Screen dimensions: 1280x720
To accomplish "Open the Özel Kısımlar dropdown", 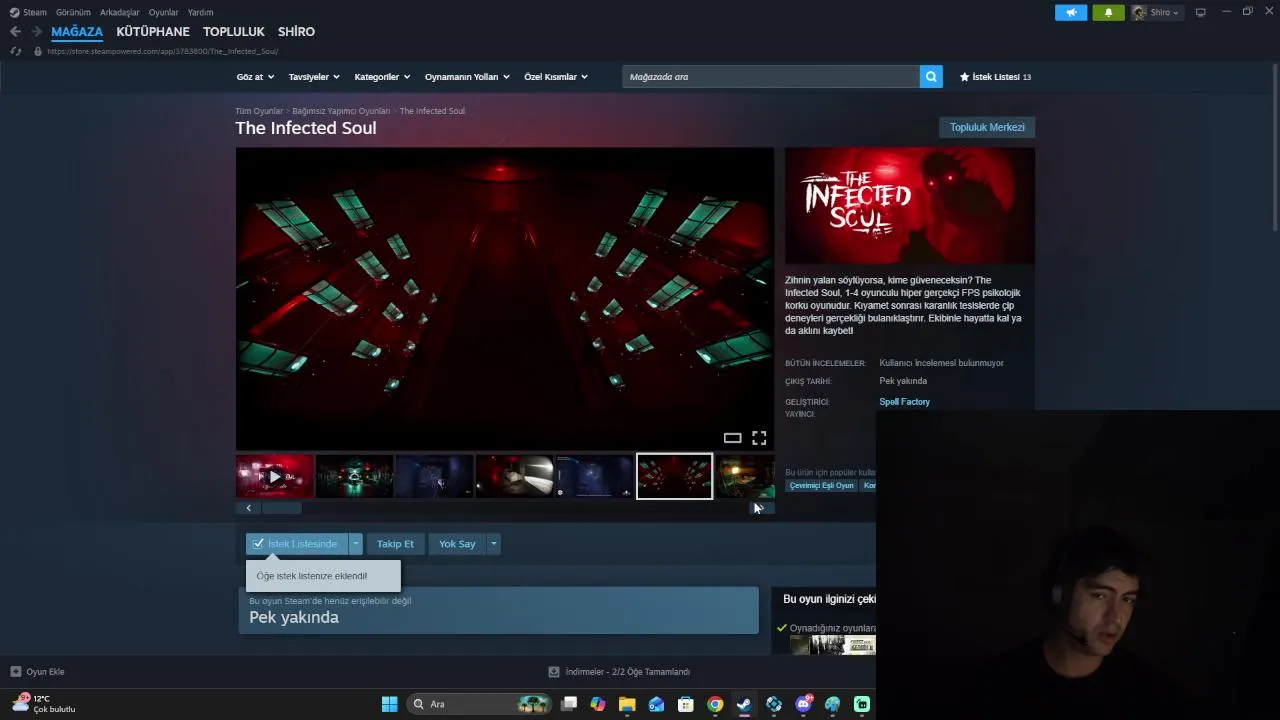I will 556,77.
